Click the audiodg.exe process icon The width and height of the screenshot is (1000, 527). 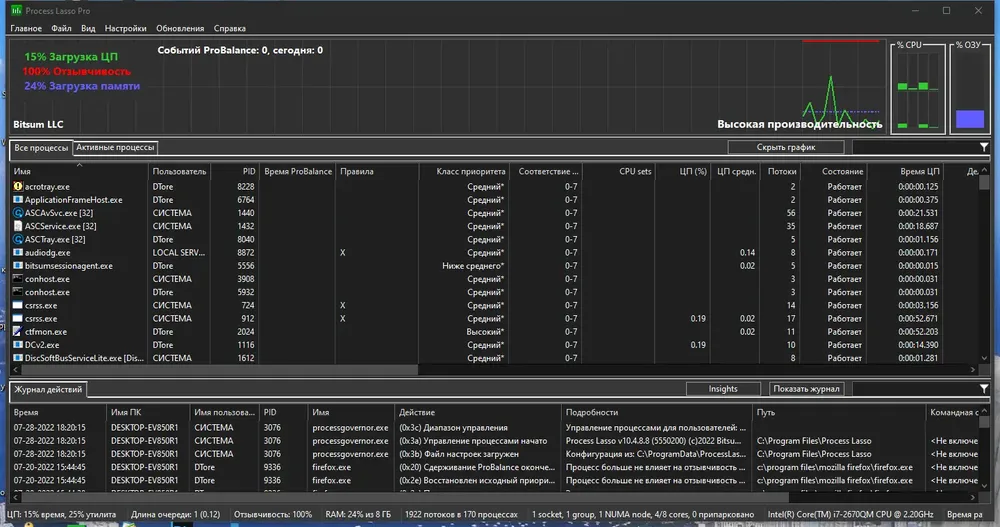click(x=18, y=253)
